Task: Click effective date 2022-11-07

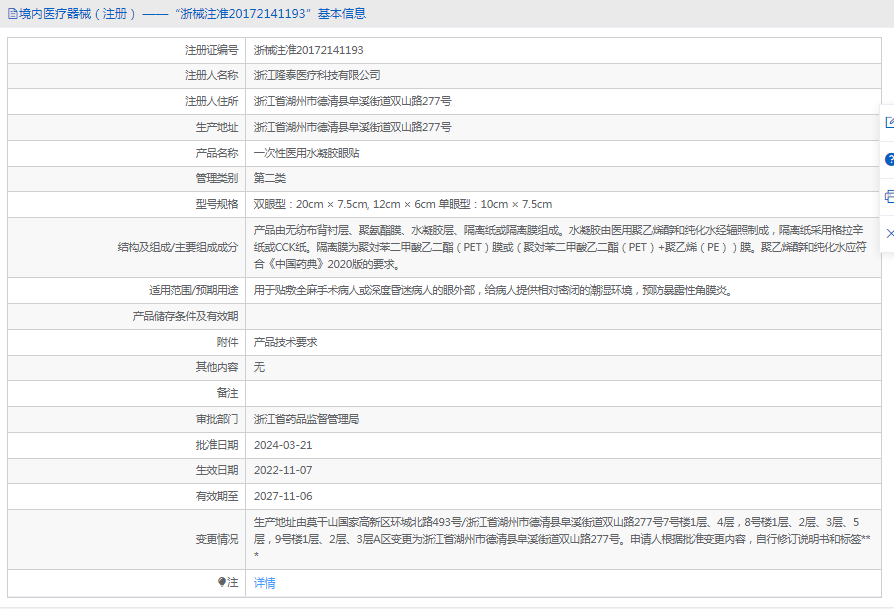Action: (x=283, y=470)
